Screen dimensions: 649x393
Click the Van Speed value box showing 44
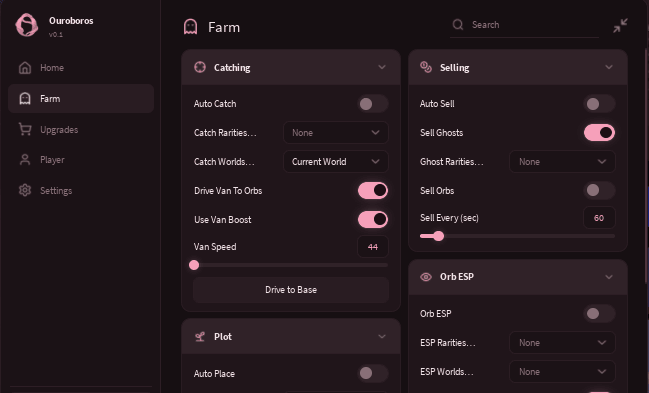(373, 247)
